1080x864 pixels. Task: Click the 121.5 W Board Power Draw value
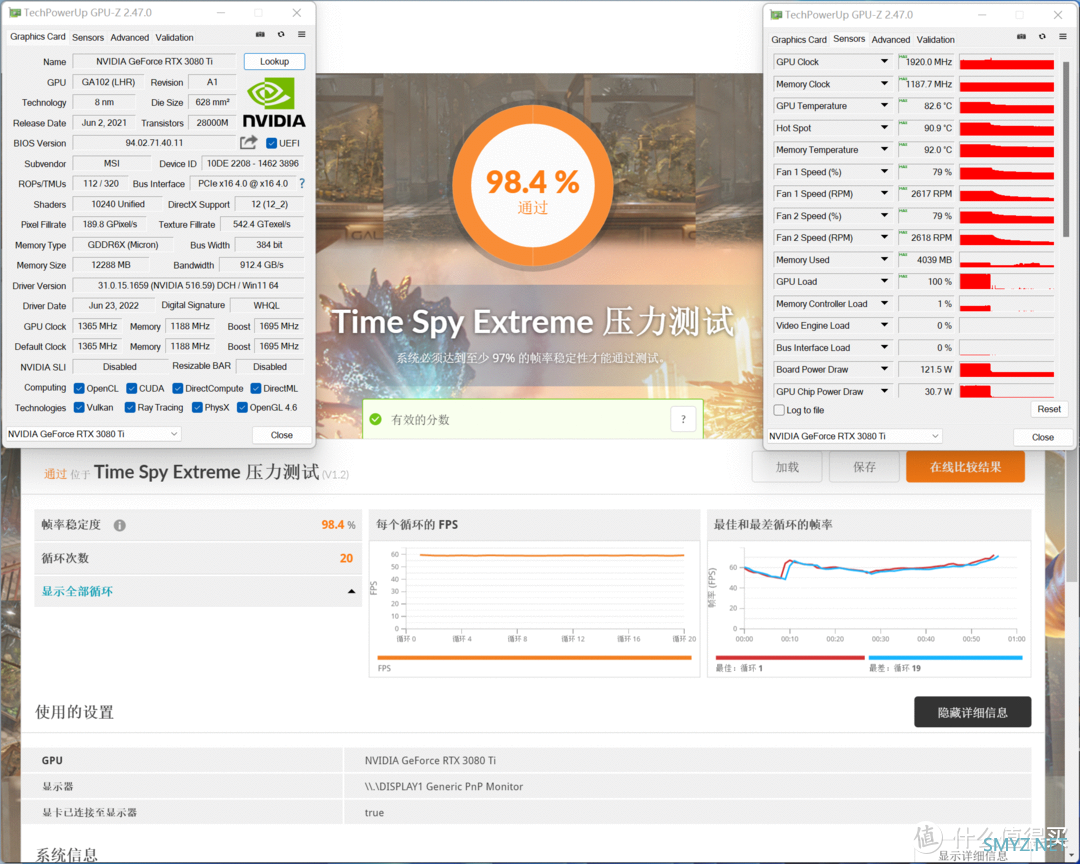tap(926, 369)
